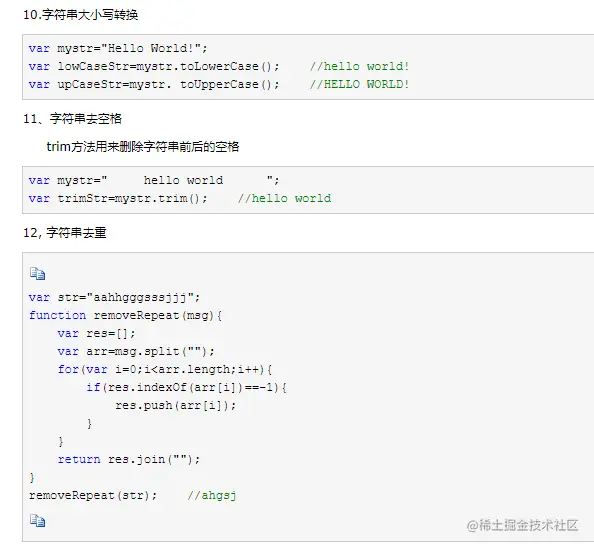Image resolution: width=594 pixels, height=548 pixels.
Task: Click the msg.split("") code line
Action: tap(136, 351)
